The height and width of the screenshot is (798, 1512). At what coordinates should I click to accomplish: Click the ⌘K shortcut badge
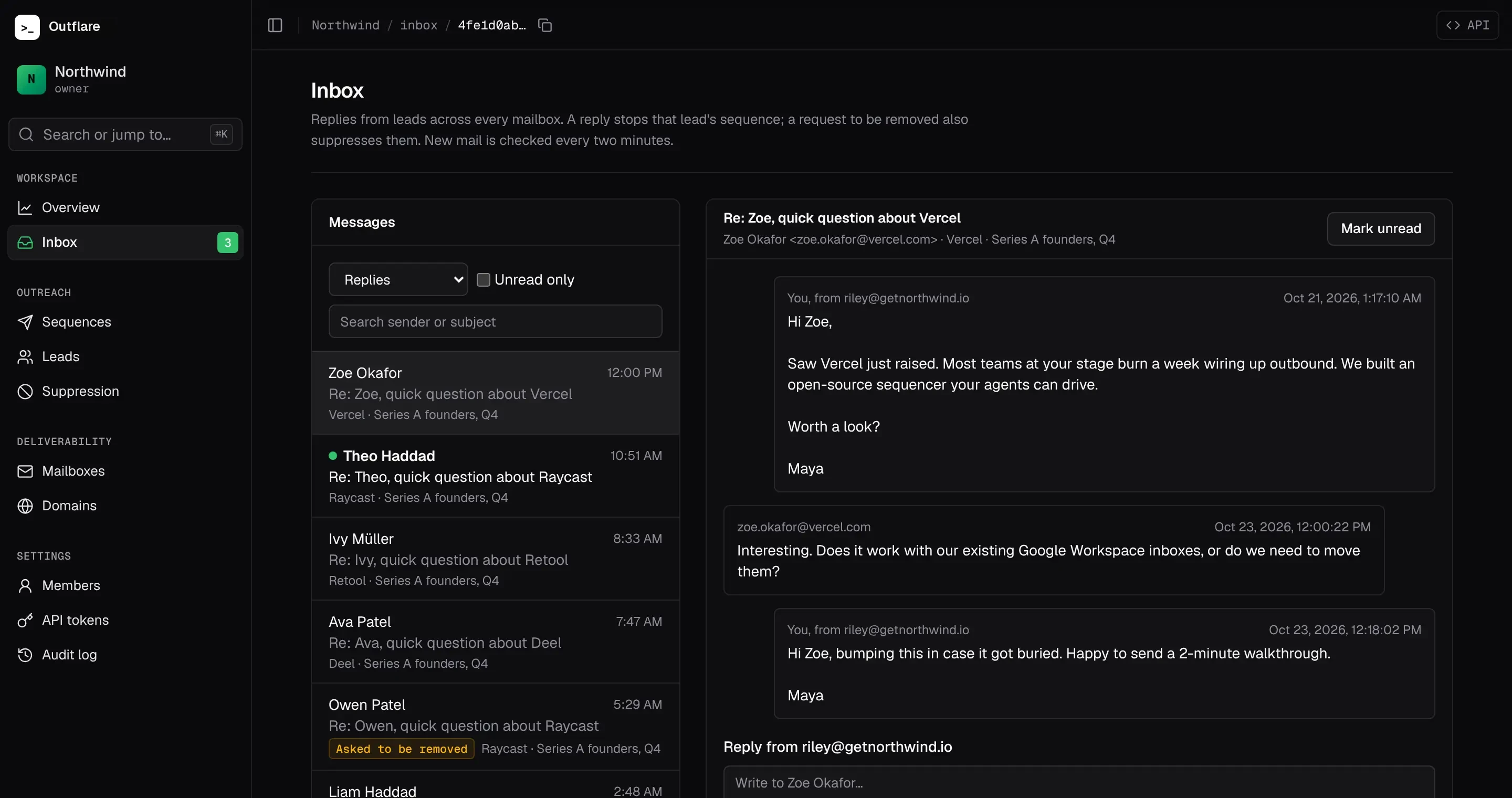[221, 134]
